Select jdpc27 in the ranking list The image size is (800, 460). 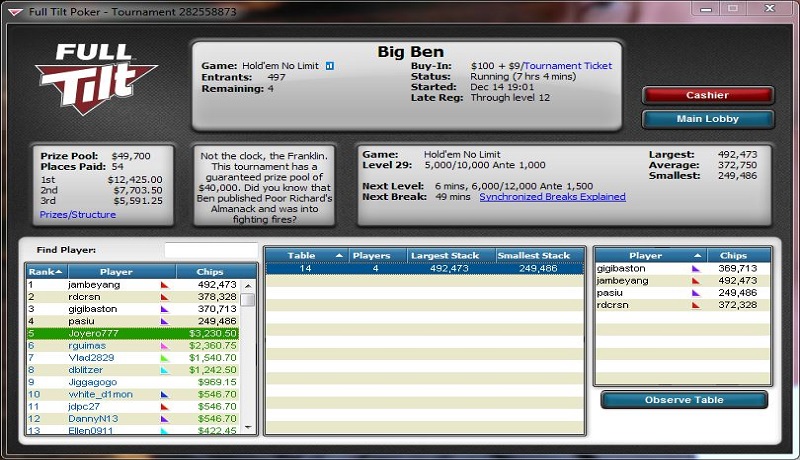pos(133,407)
